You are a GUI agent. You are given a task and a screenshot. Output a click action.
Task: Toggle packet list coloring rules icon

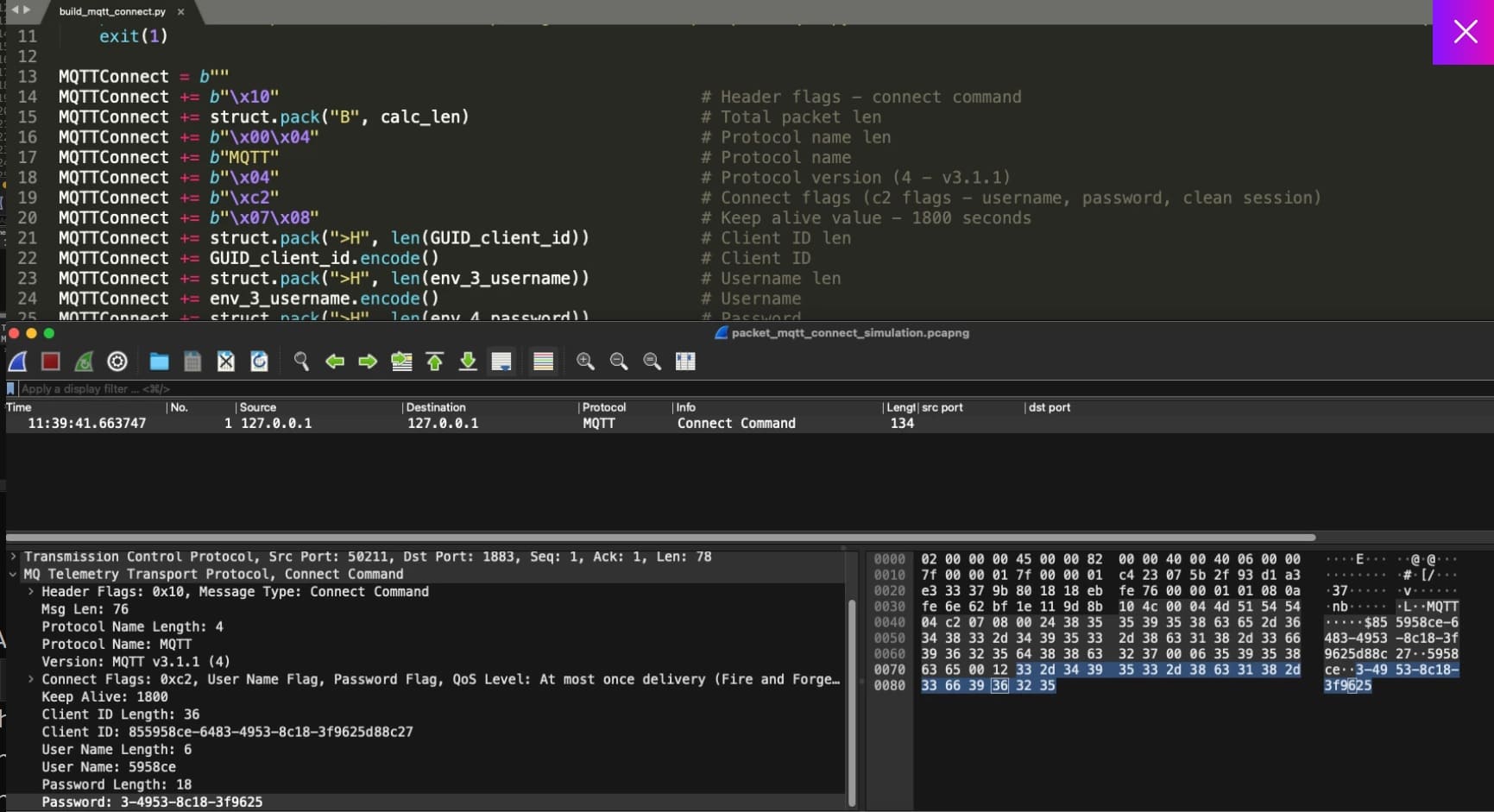[x=543, y=362]
